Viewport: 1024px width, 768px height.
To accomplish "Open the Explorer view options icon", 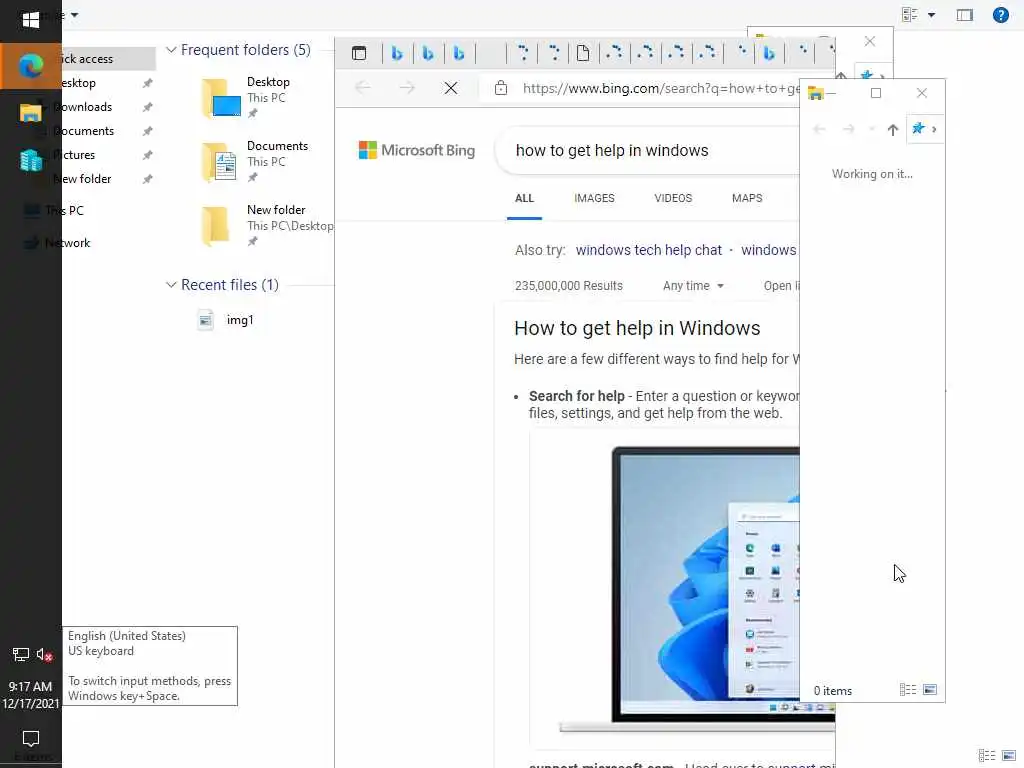I will 910,14.
